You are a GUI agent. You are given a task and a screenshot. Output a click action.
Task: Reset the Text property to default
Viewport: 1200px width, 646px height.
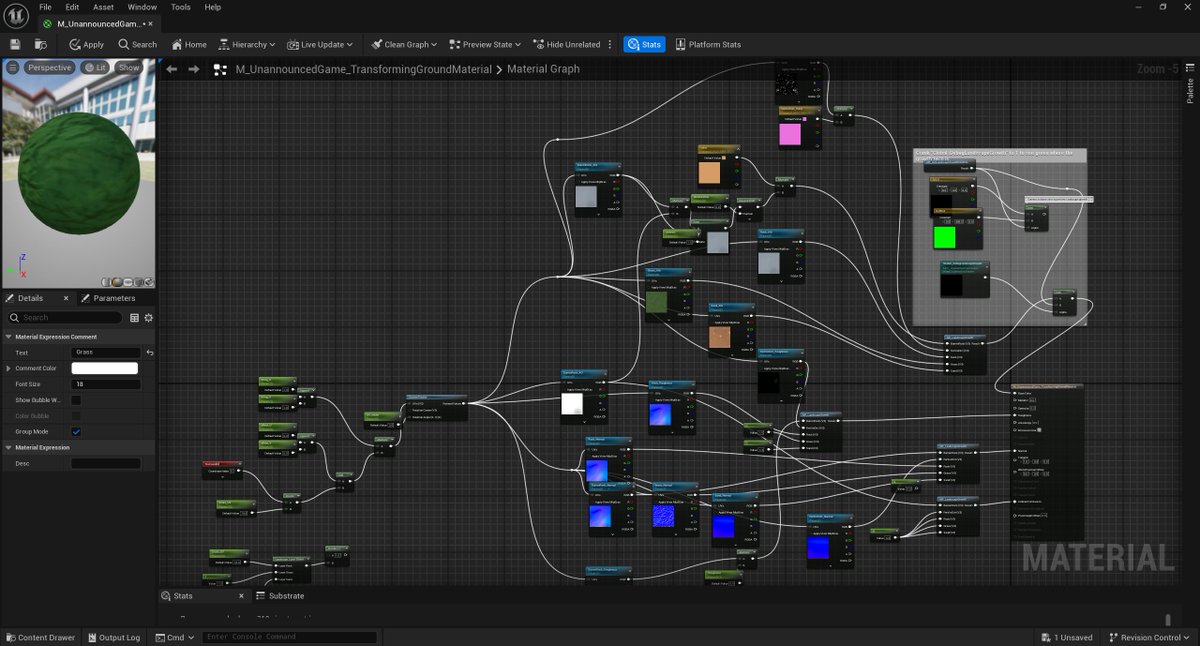[x=150, y=353]
